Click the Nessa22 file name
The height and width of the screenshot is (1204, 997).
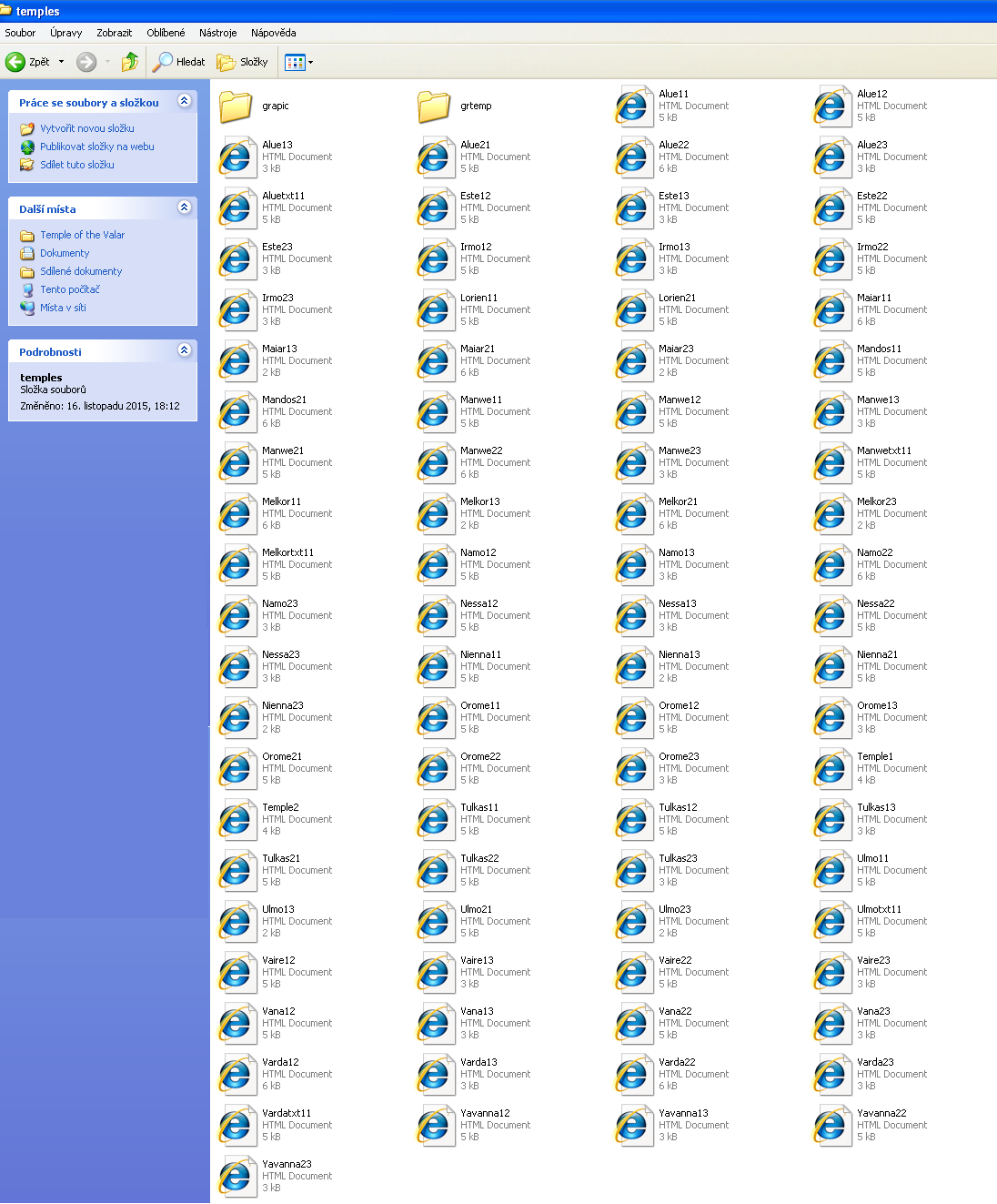[x=875, y=603]
